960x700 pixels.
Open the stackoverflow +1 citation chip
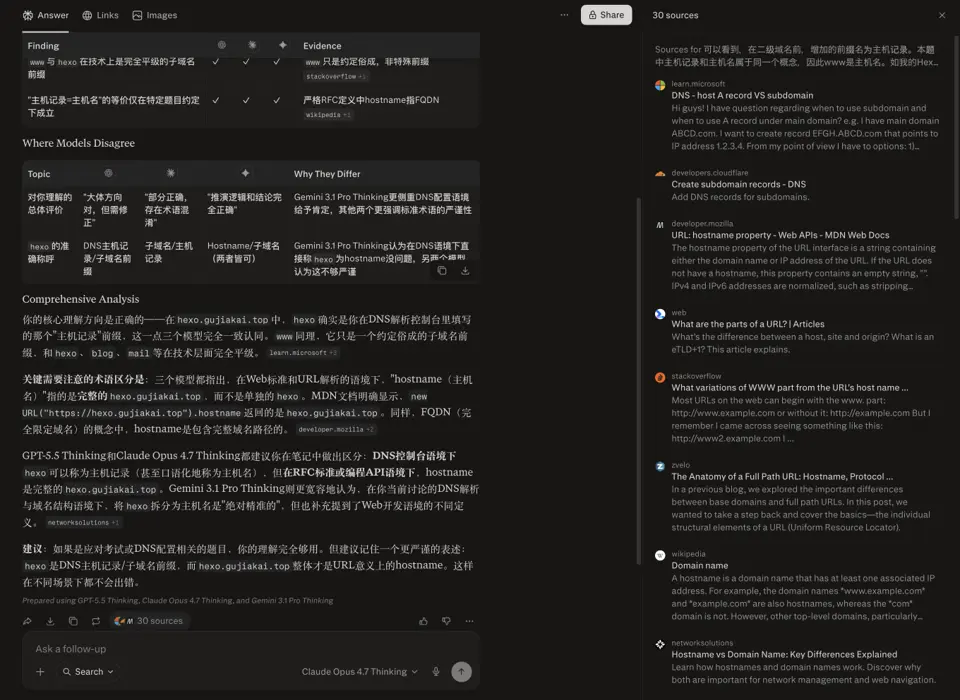(336, 77)
